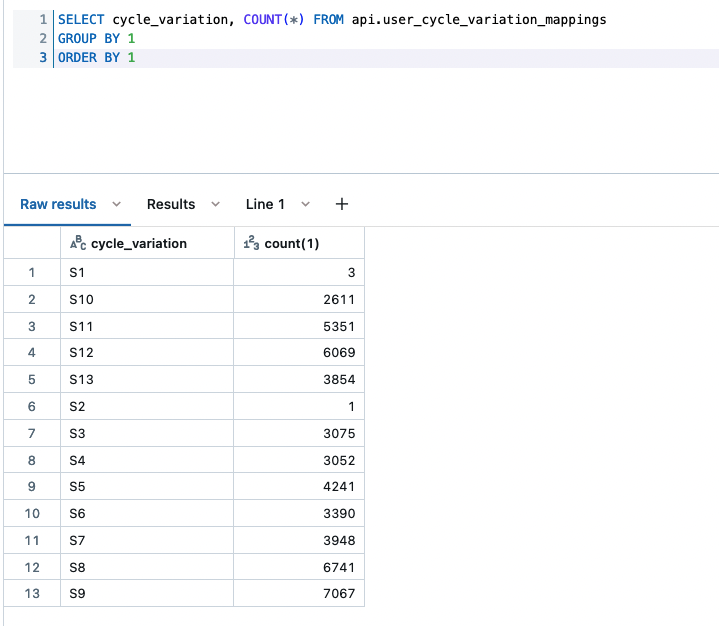Select the S11 cell
The width and height of the screenshot is (719, 626).
click(x=147, y=326)
